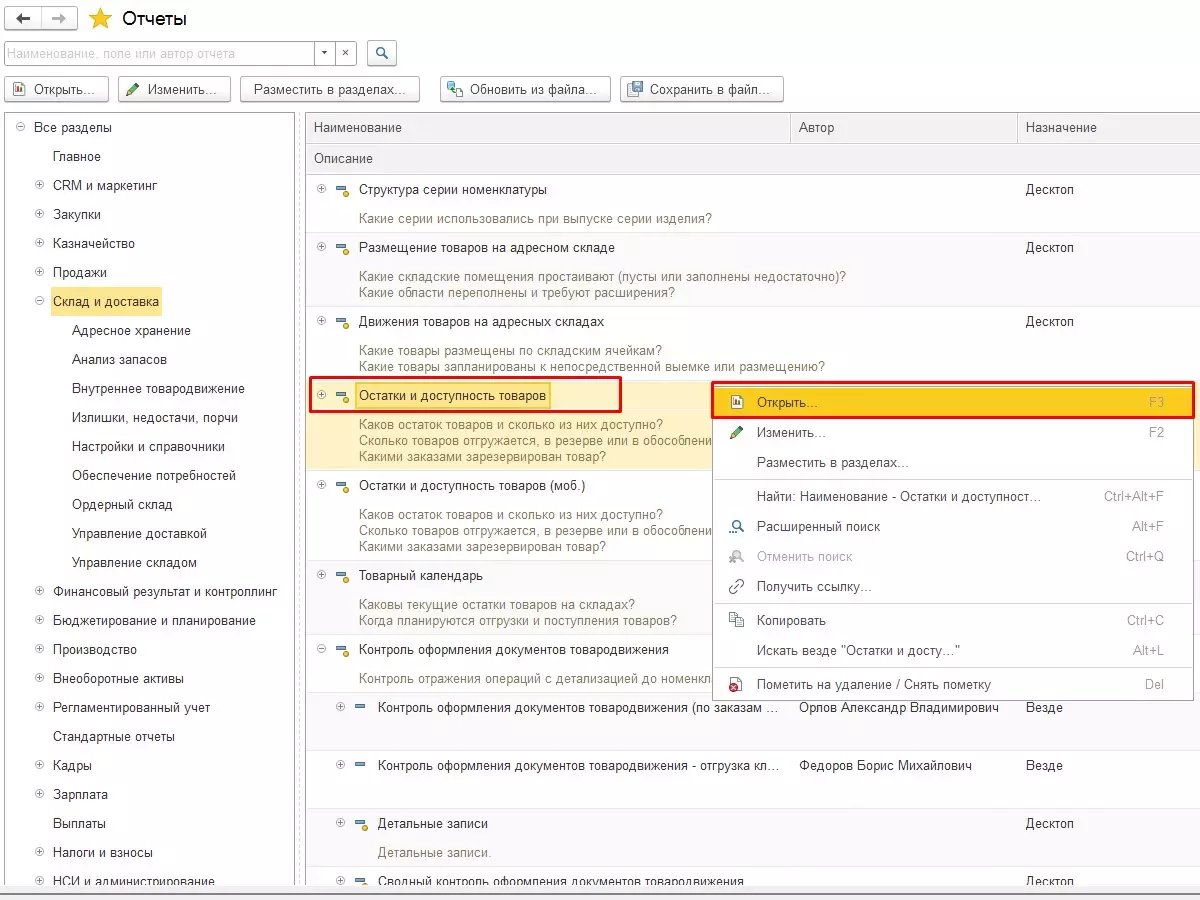
Task: Select Главное in the sections tree
Action: click(77, 156)
